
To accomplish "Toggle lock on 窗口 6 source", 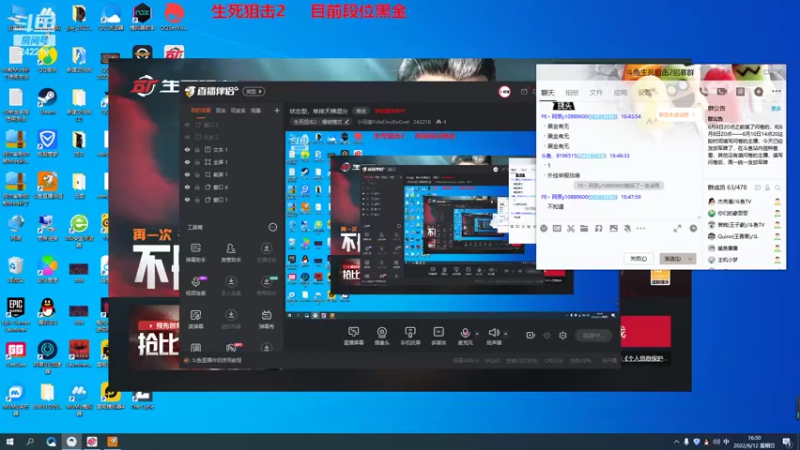I will 197,187.
